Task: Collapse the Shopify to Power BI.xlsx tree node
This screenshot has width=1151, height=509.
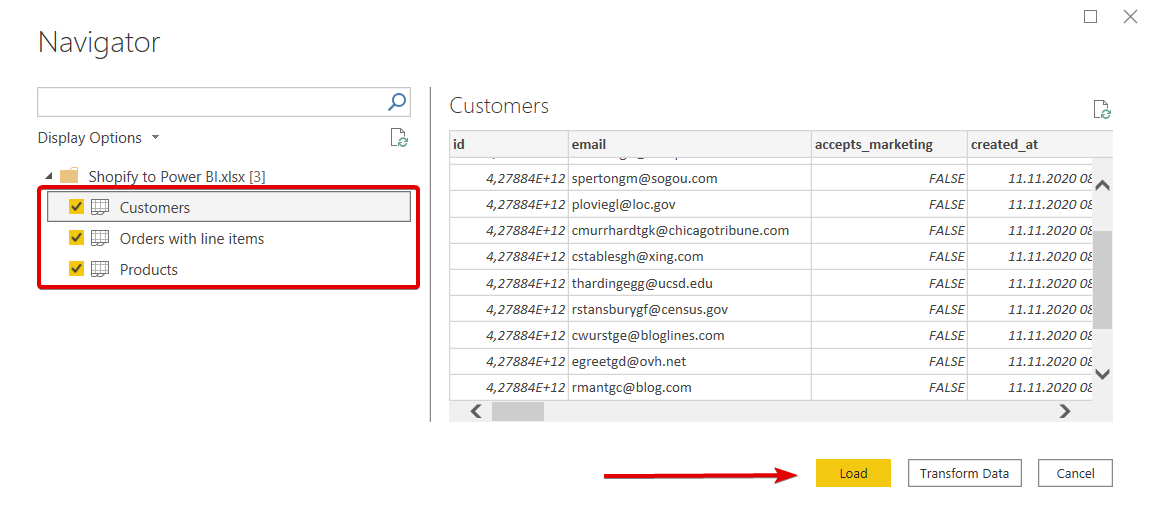Action: 49,176
